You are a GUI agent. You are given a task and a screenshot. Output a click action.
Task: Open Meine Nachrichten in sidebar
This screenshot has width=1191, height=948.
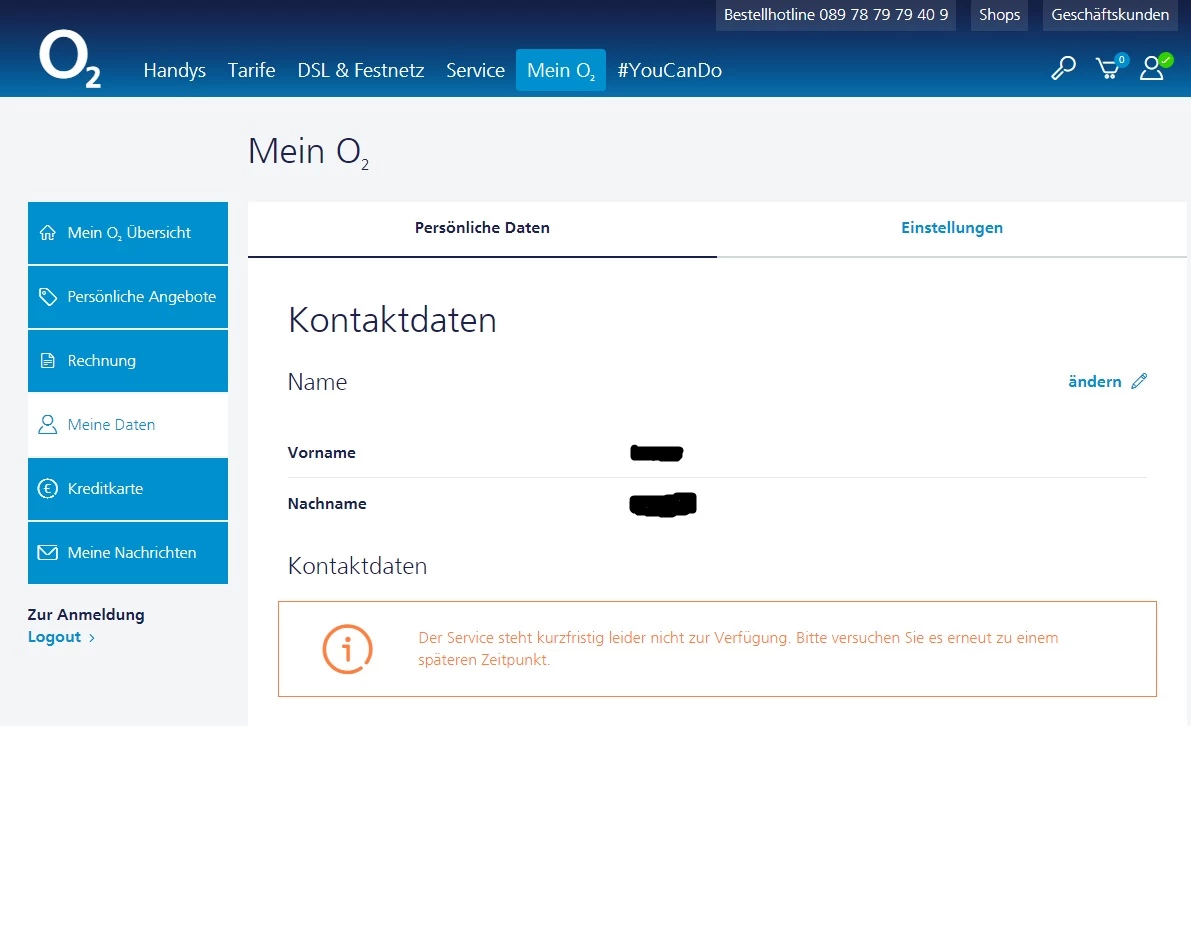(128, 552)
